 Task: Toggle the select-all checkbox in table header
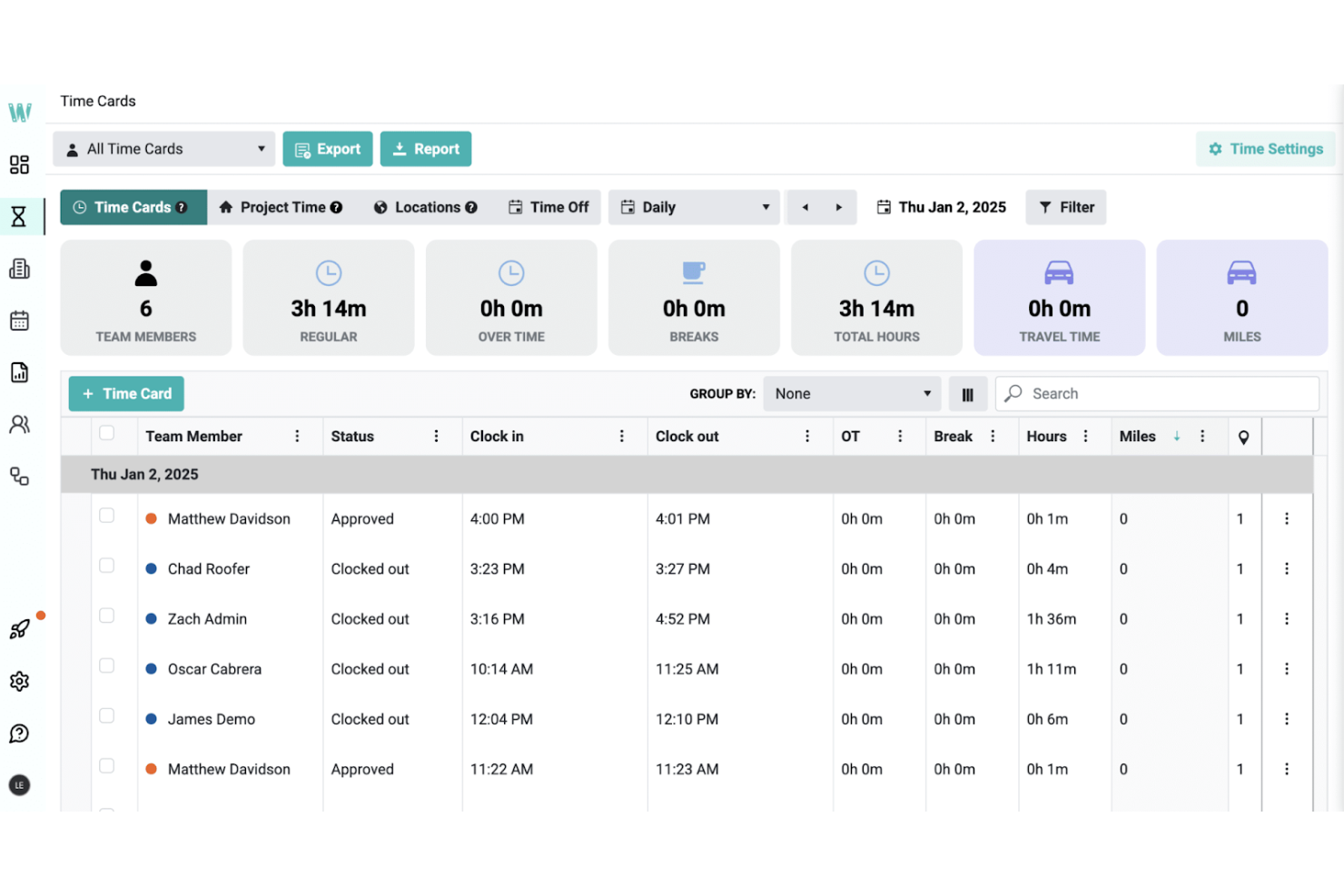pos(106,434)
